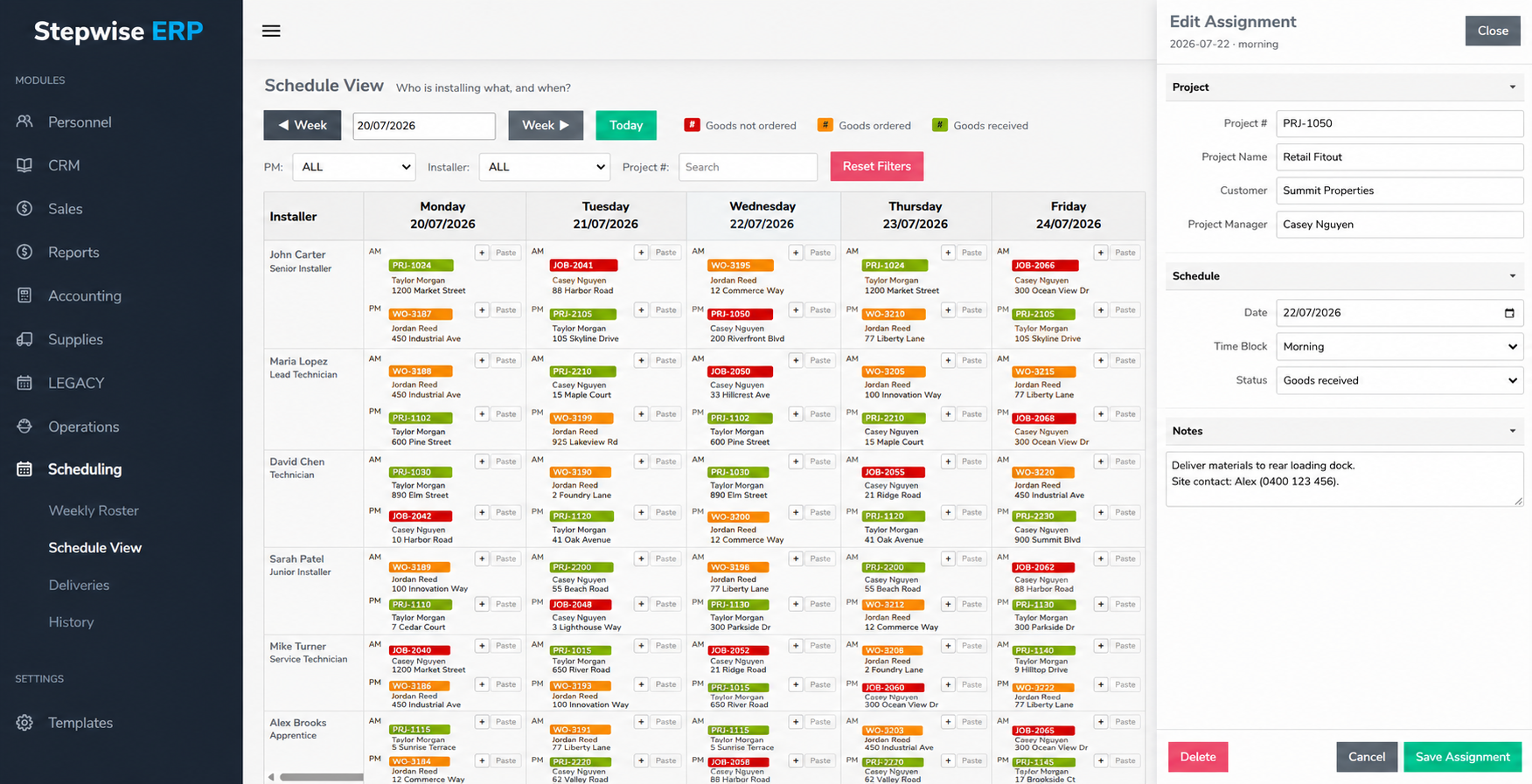
Task: Open JOB-2048 on Tuesday for Sarah Patel
Action: coord(581,605)
